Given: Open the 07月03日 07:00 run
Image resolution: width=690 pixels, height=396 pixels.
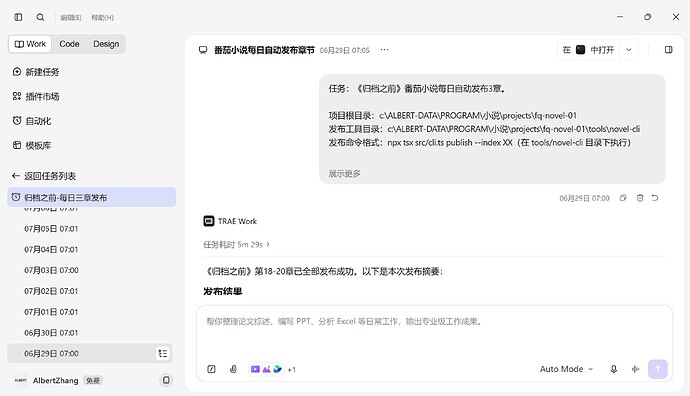Looking at the screenshot, I should point(51,270).
